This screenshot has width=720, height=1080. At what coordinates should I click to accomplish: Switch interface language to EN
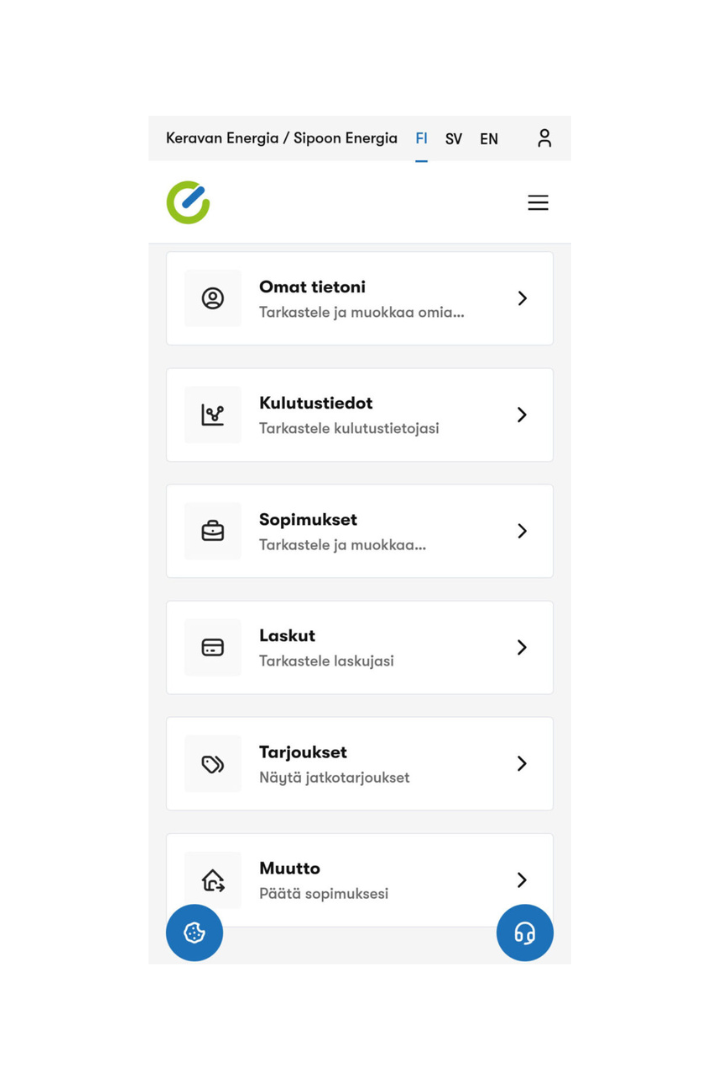(489, 138)
